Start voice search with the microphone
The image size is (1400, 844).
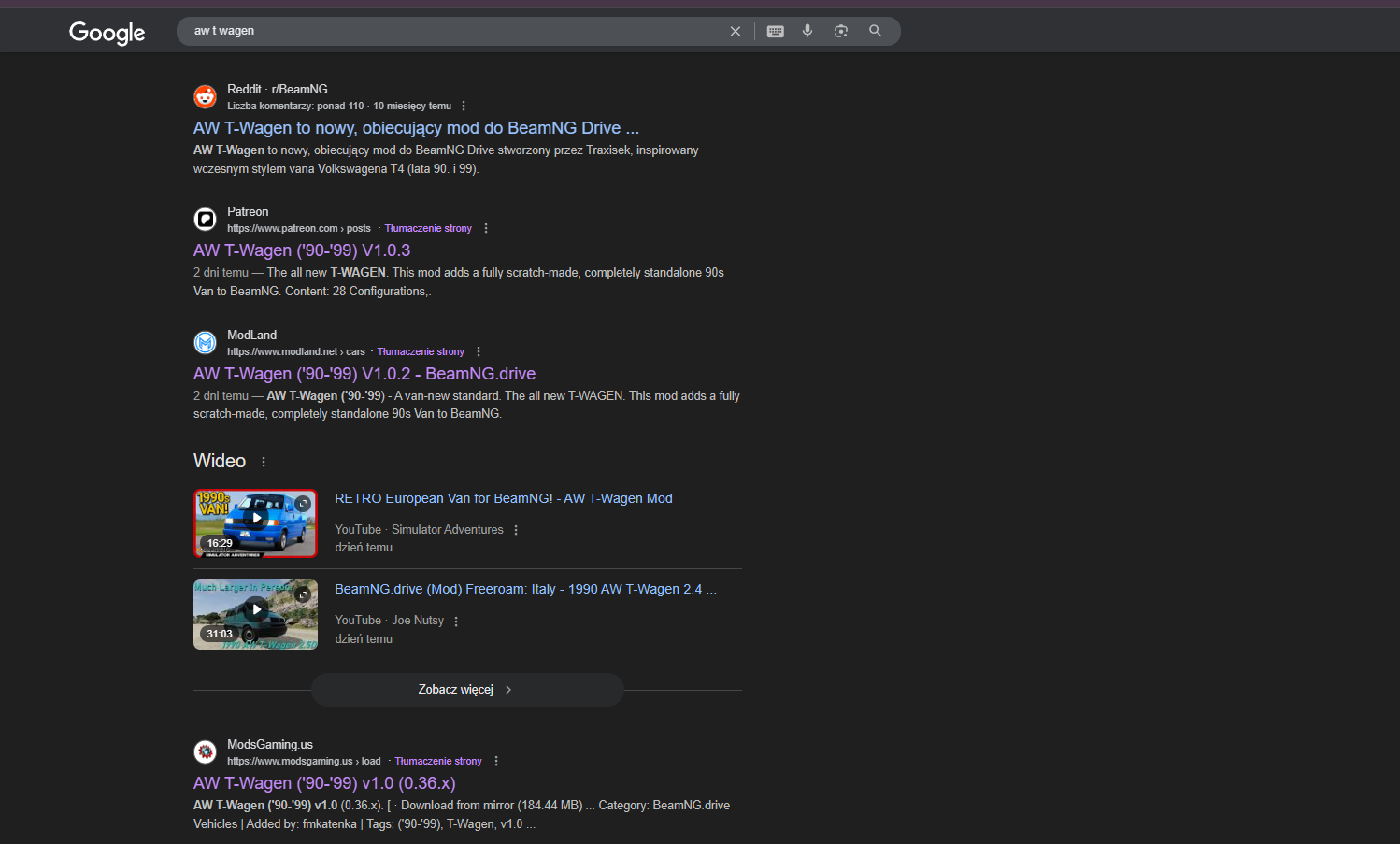(807, 31)
